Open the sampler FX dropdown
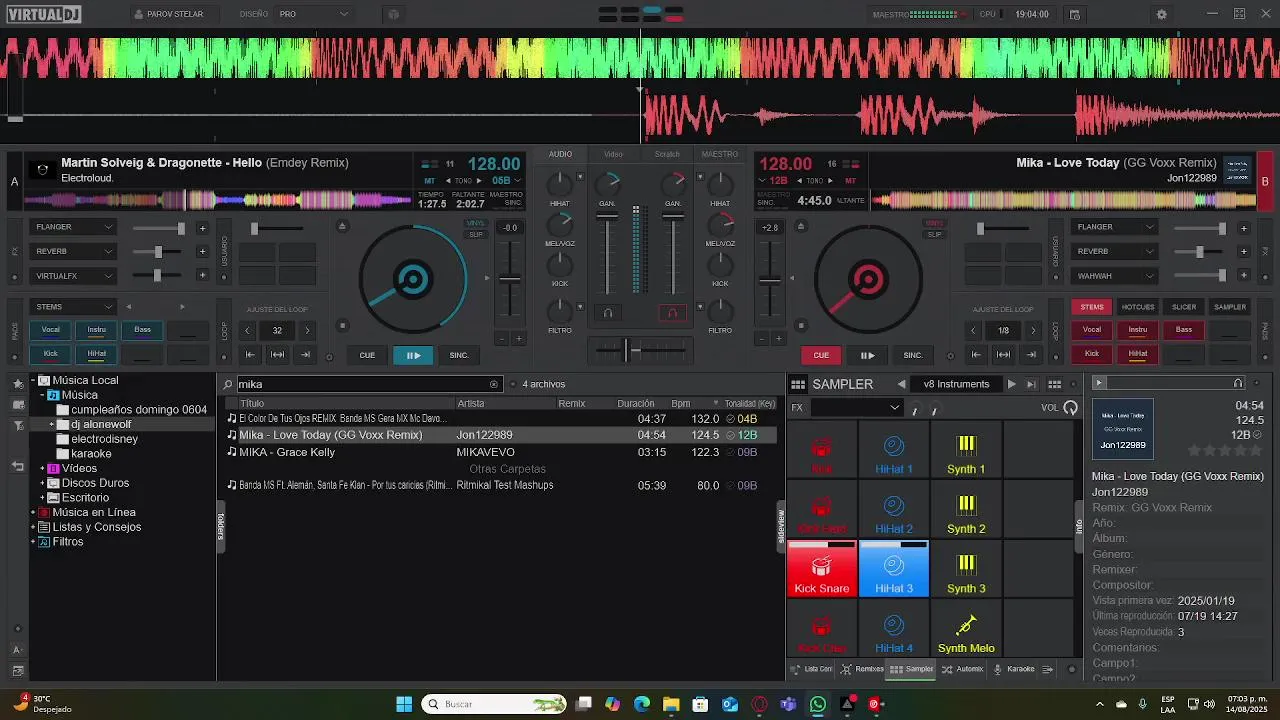 pyautogui.click(x=857, y=407)
